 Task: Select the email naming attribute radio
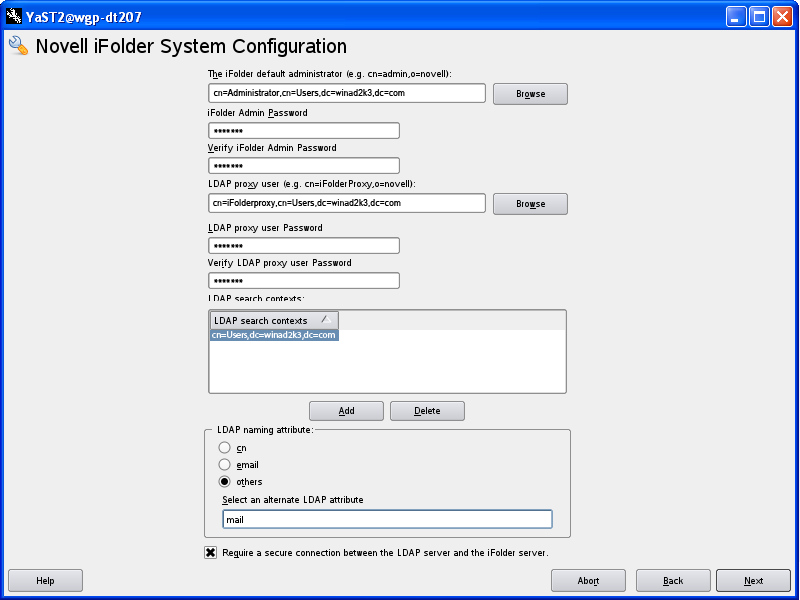pos(224,464)
